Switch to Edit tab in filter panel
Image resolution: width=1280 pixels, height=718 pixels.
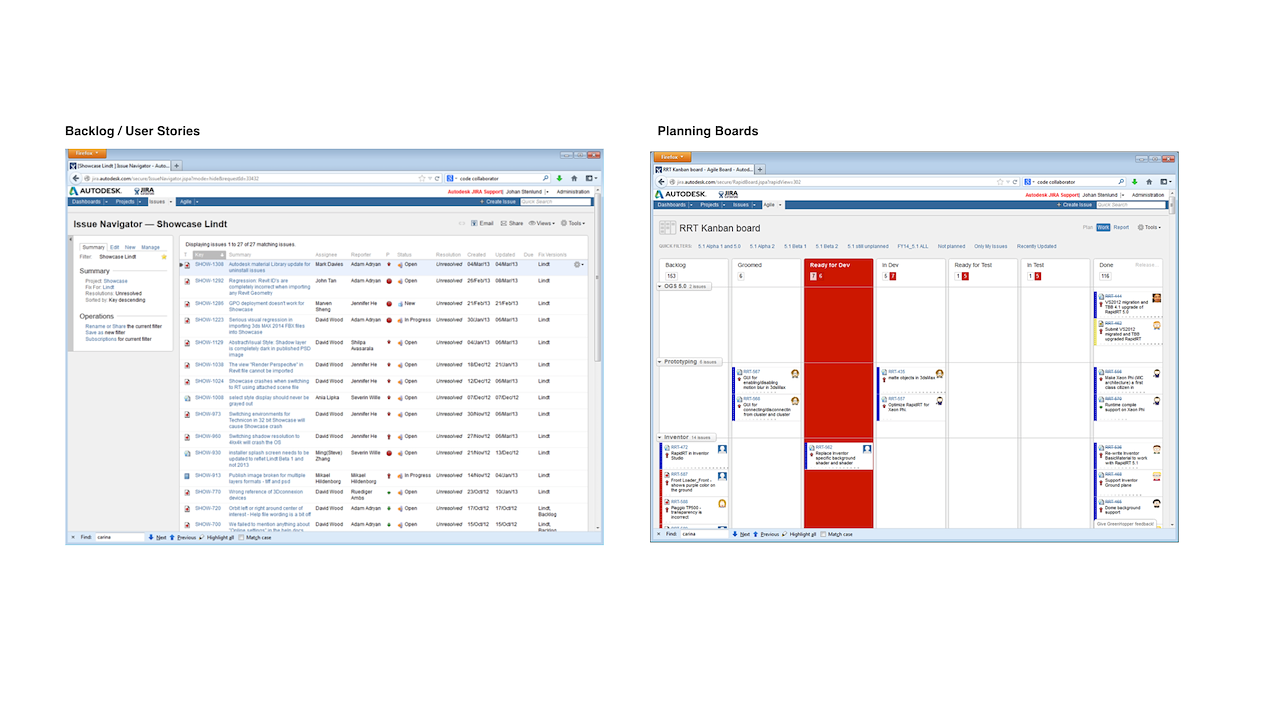pyautogui.click(x=115, y=247)
